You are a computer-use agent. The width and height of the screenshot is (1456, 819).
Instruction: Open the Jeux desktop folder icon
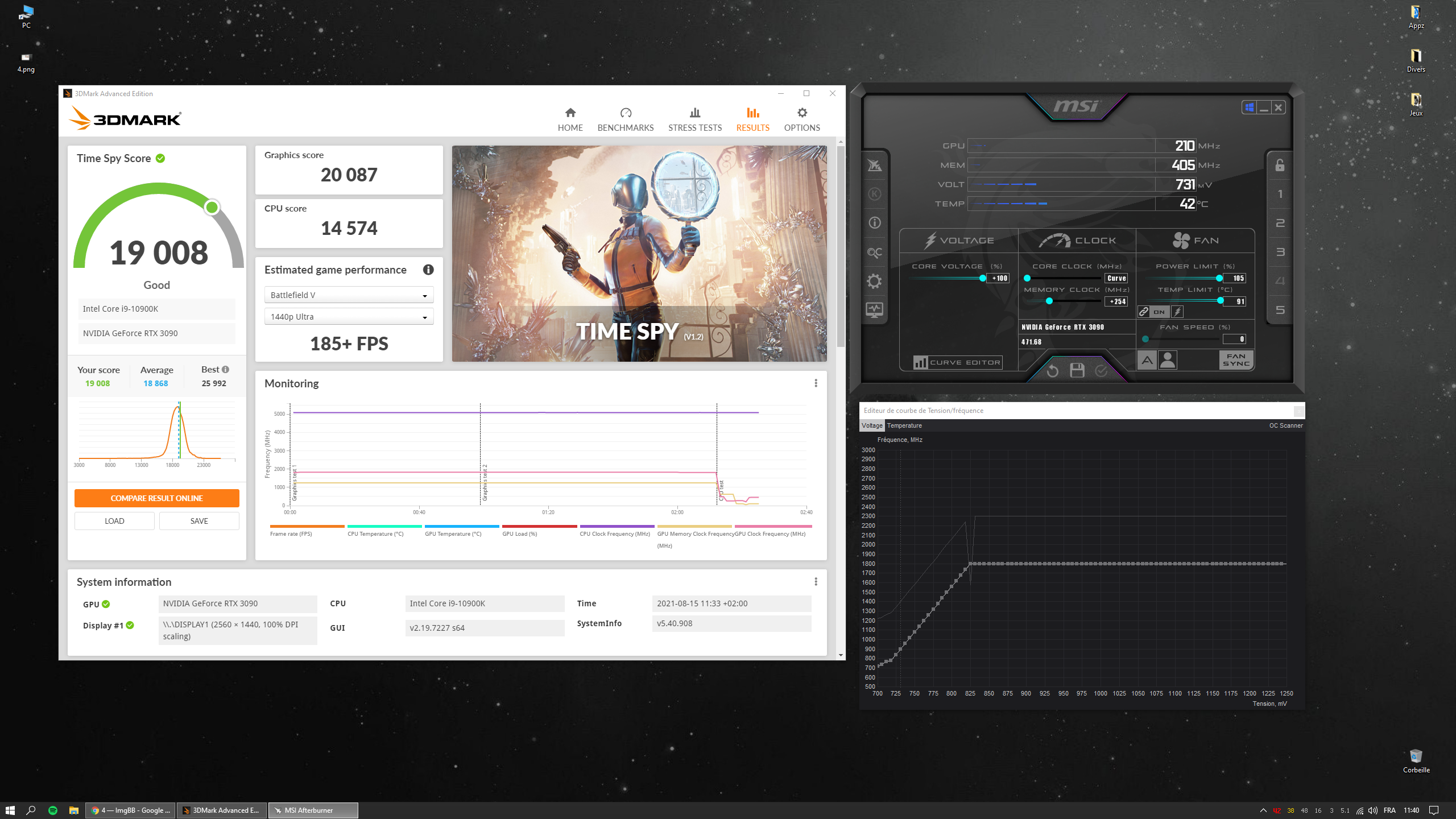[1416, 104]
